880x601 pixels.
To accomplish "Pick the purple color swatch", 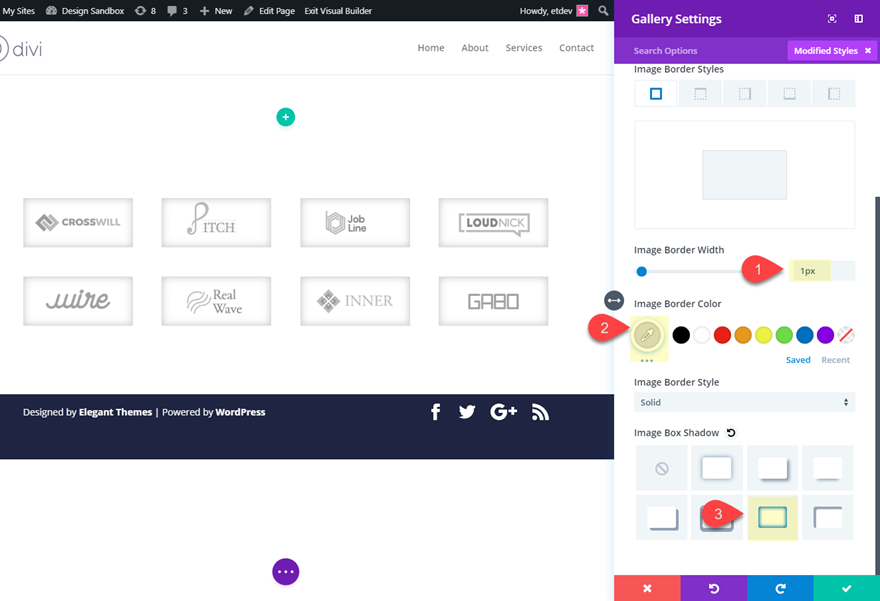I will pos(825,335).
